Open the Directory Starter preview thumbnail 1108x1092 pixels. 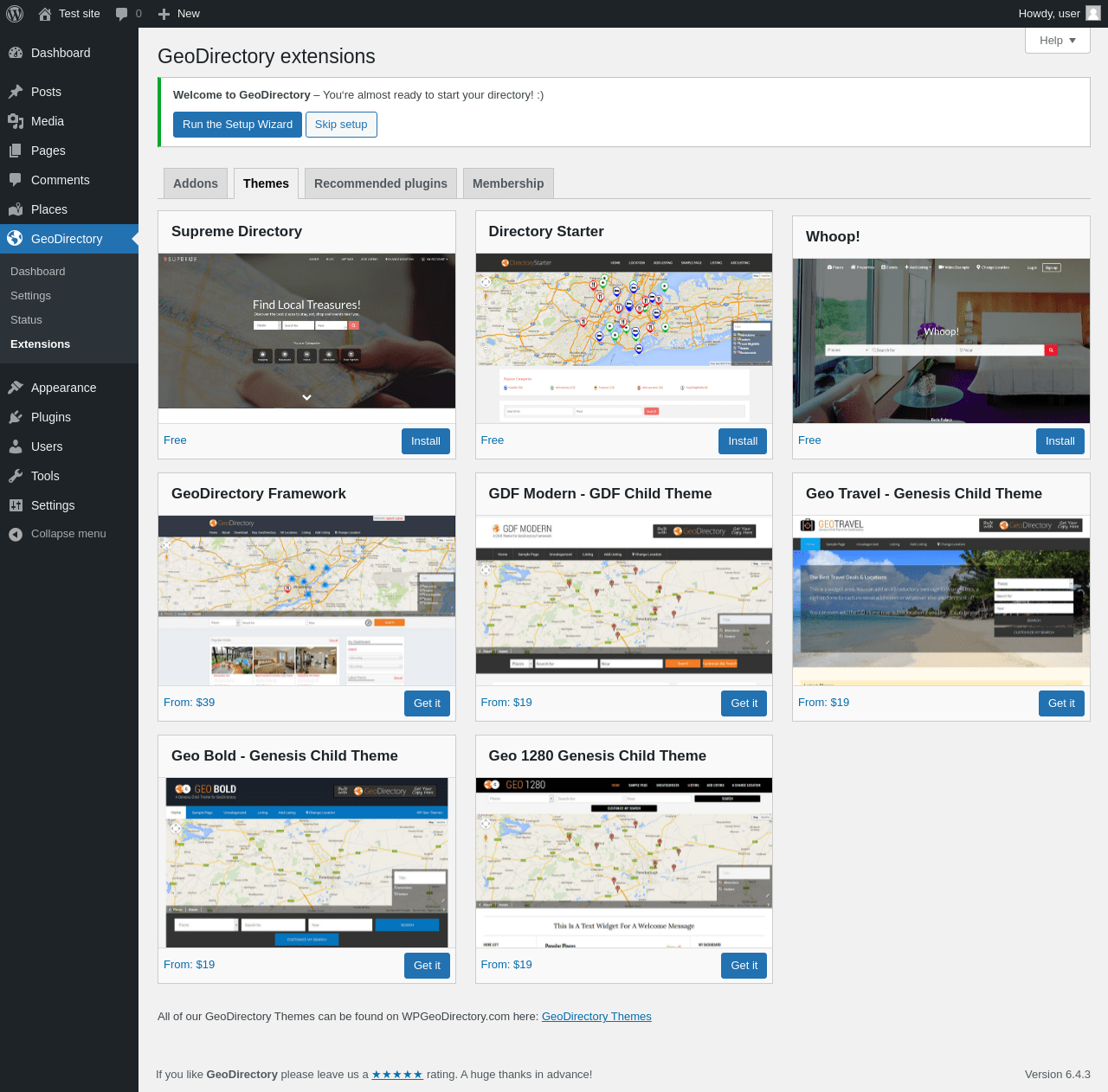pos(624,338)
